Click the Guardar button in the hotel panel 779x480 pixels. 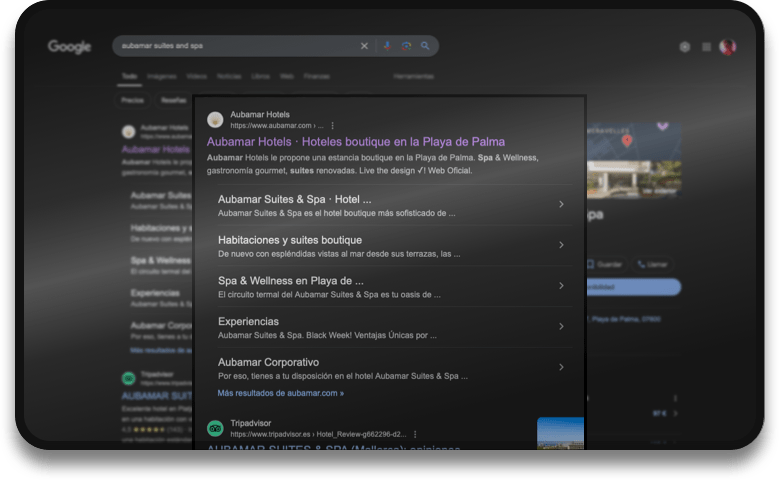coord(606,264)
